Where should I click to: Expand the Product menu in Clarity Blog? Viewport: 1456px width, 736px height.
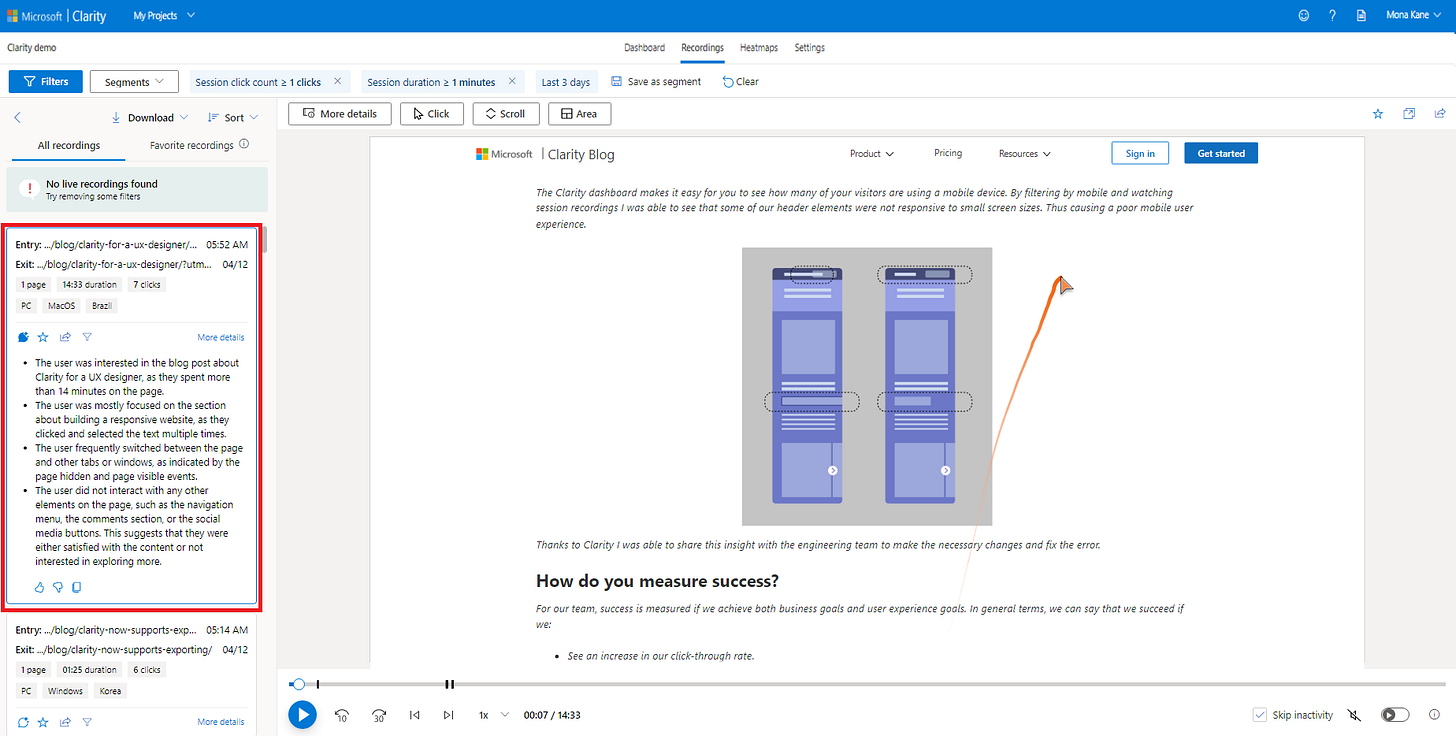[x=872, y=154]
